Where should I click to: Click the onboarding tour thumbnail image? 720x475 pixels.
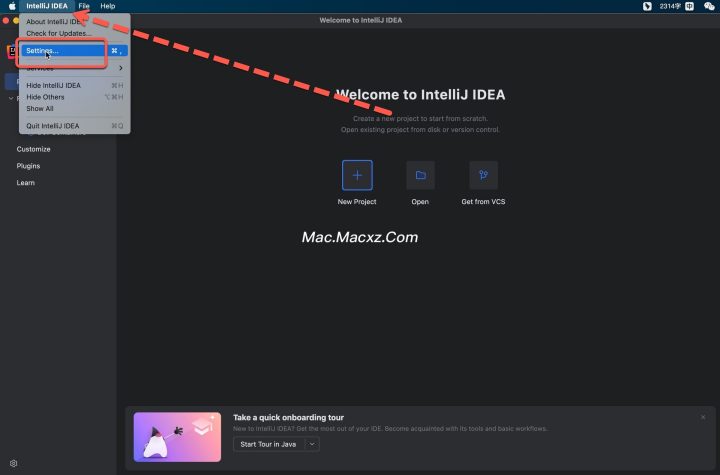[177, 437]
